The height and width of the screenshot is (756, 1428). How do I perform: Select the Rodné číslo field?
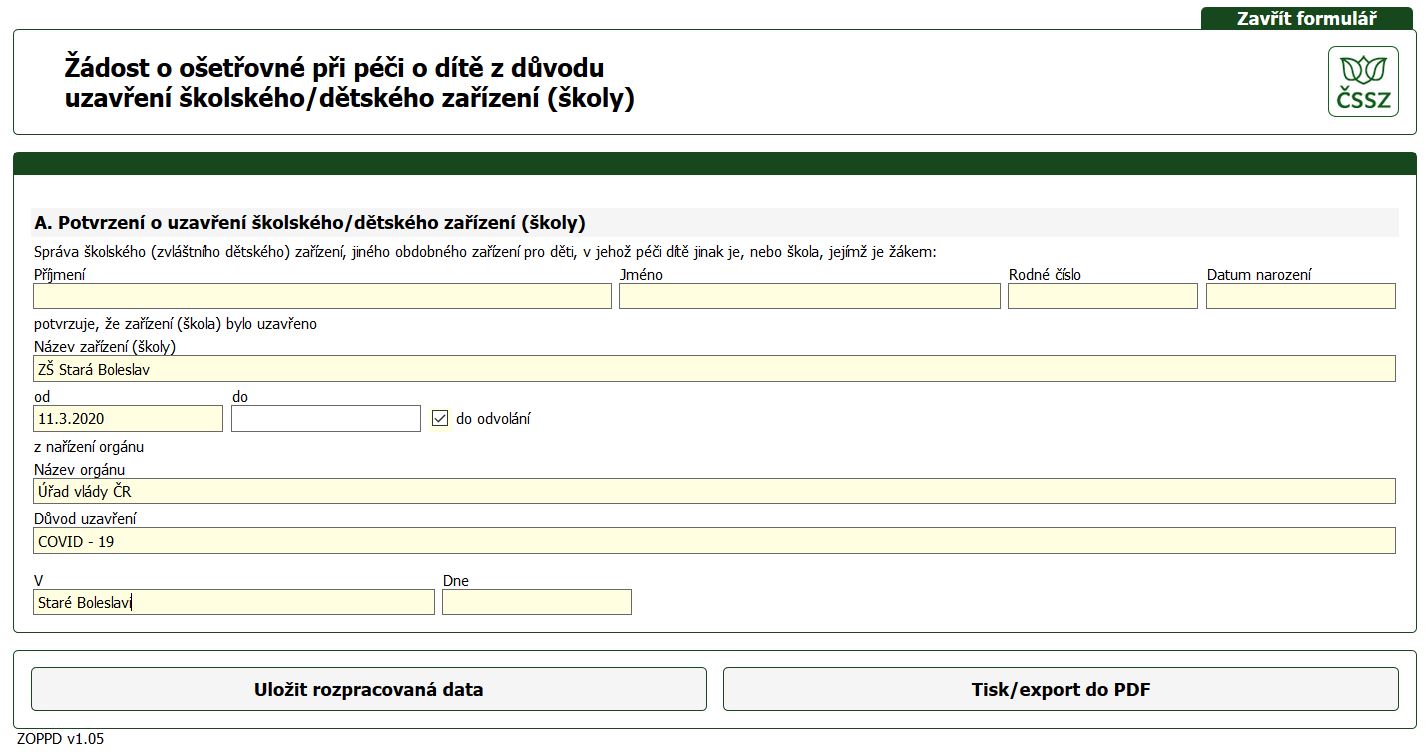point(1102,296)
